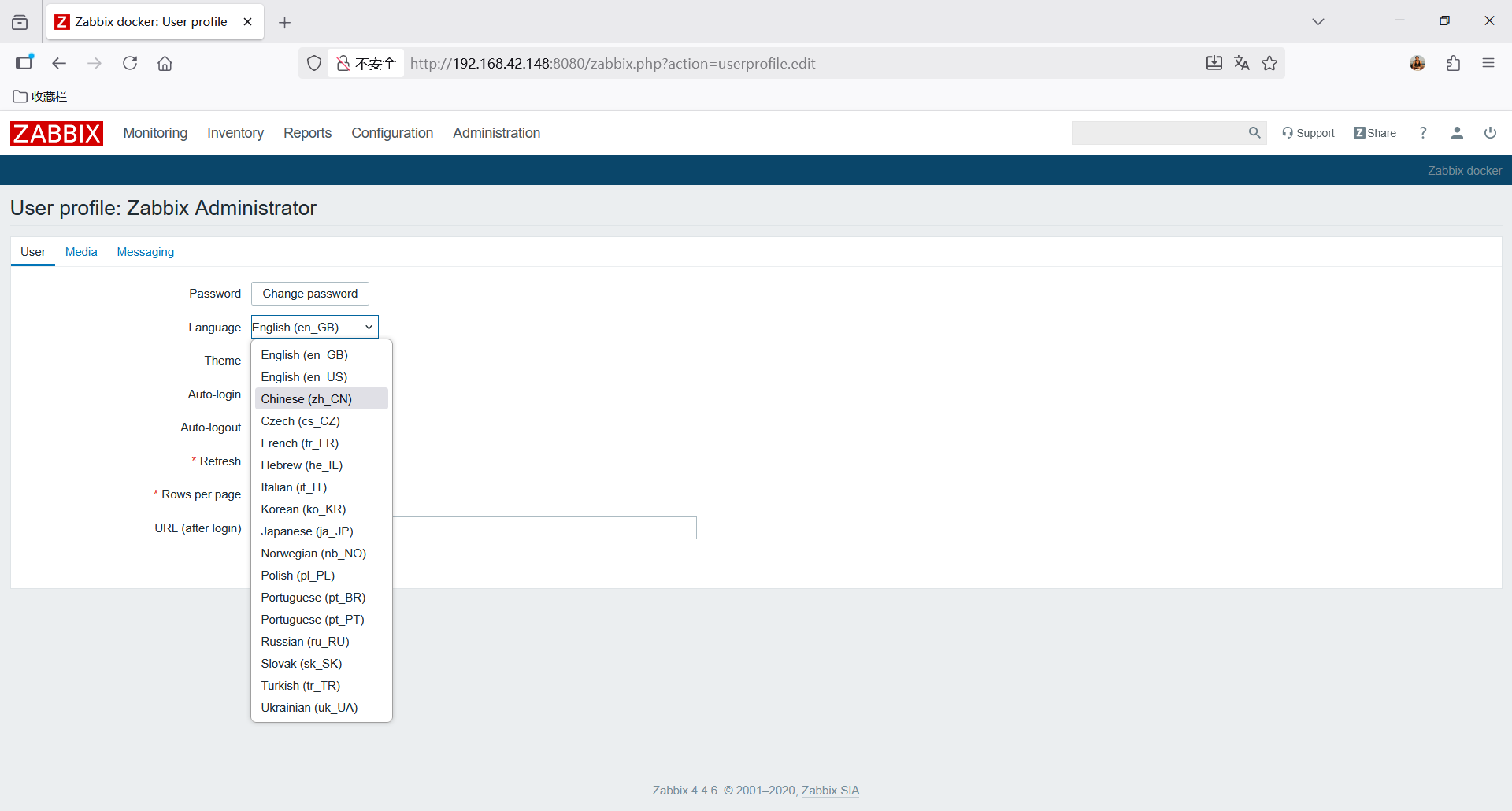This screenshot has width=1512, height=811.
Task: Select Portuguese (pt_BR) option
Action: [x=321, y=598]
